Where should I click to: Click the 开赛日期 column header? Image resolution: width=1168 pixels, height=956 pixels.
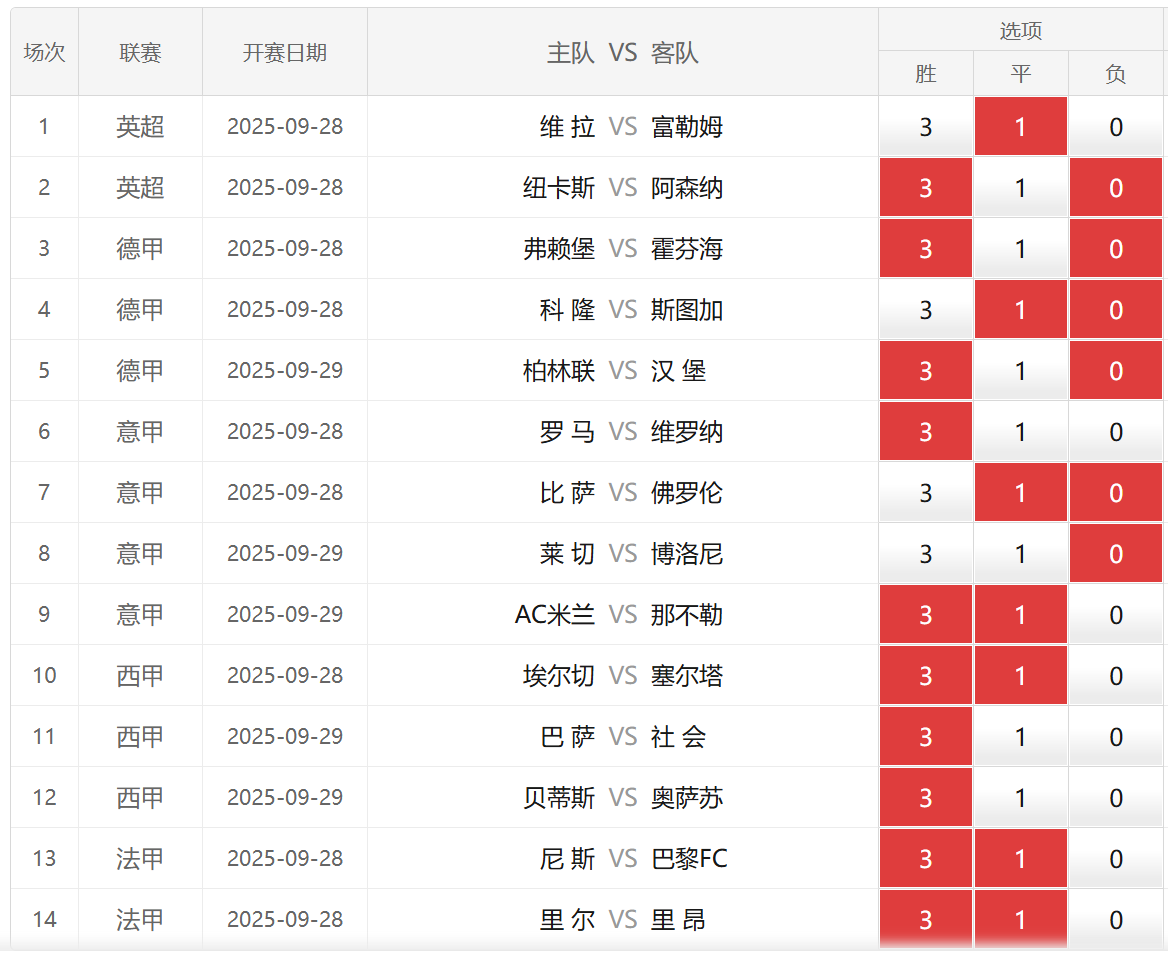[x=284, y=53]
